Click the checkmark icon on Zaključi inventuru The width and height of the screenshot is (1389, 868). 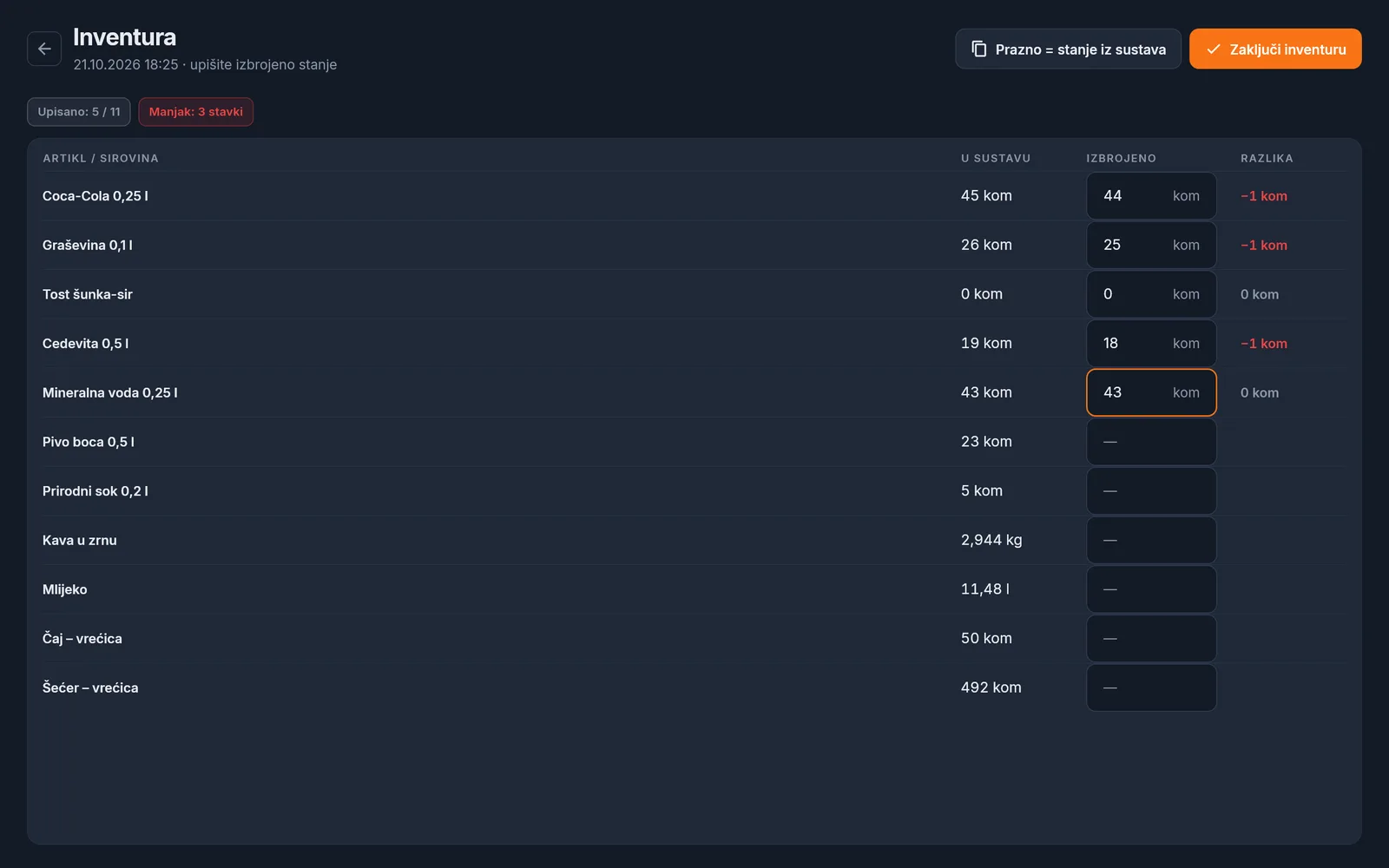point(1214,49)
